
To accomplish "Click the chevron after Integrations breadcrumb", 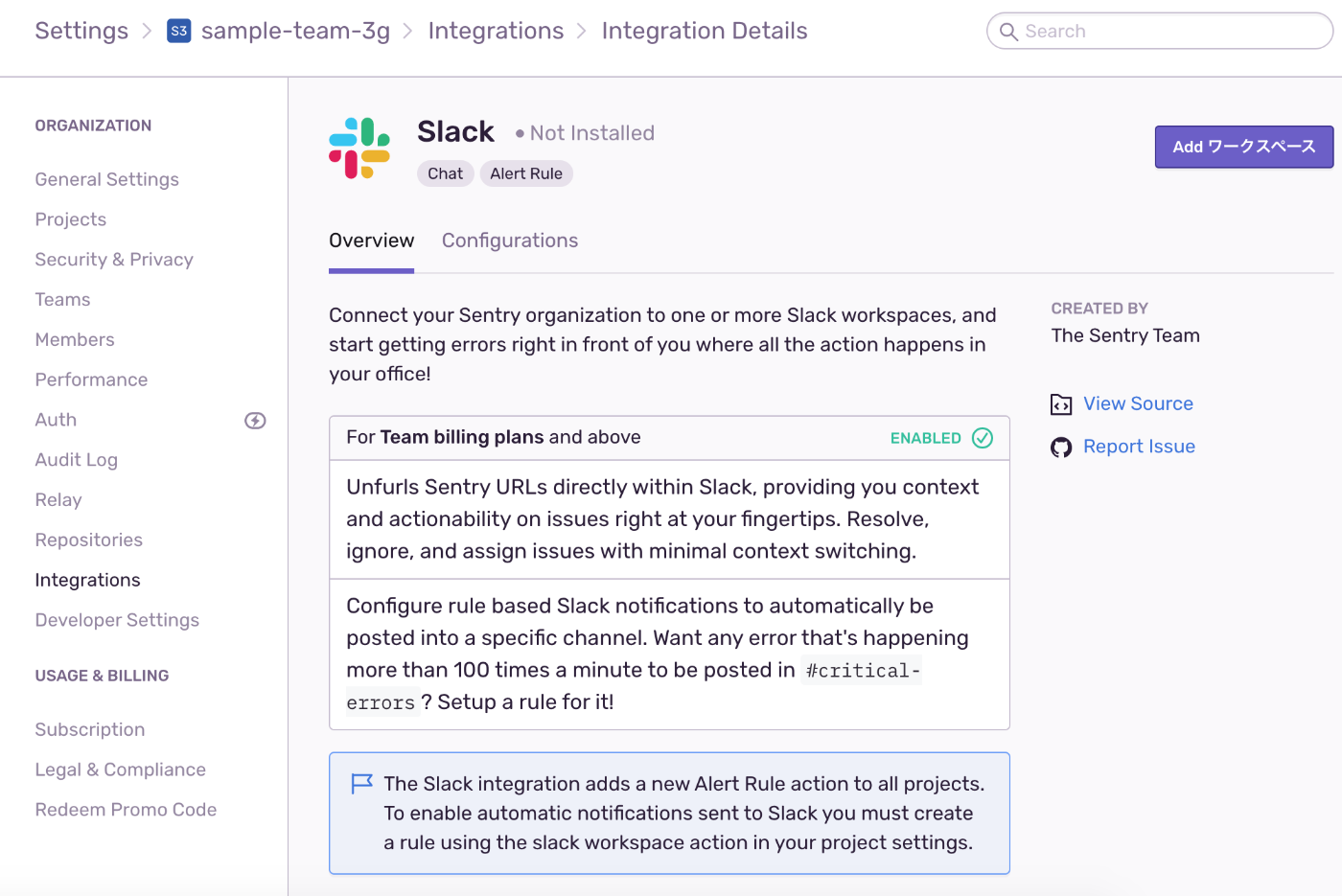I will point(582,31).
